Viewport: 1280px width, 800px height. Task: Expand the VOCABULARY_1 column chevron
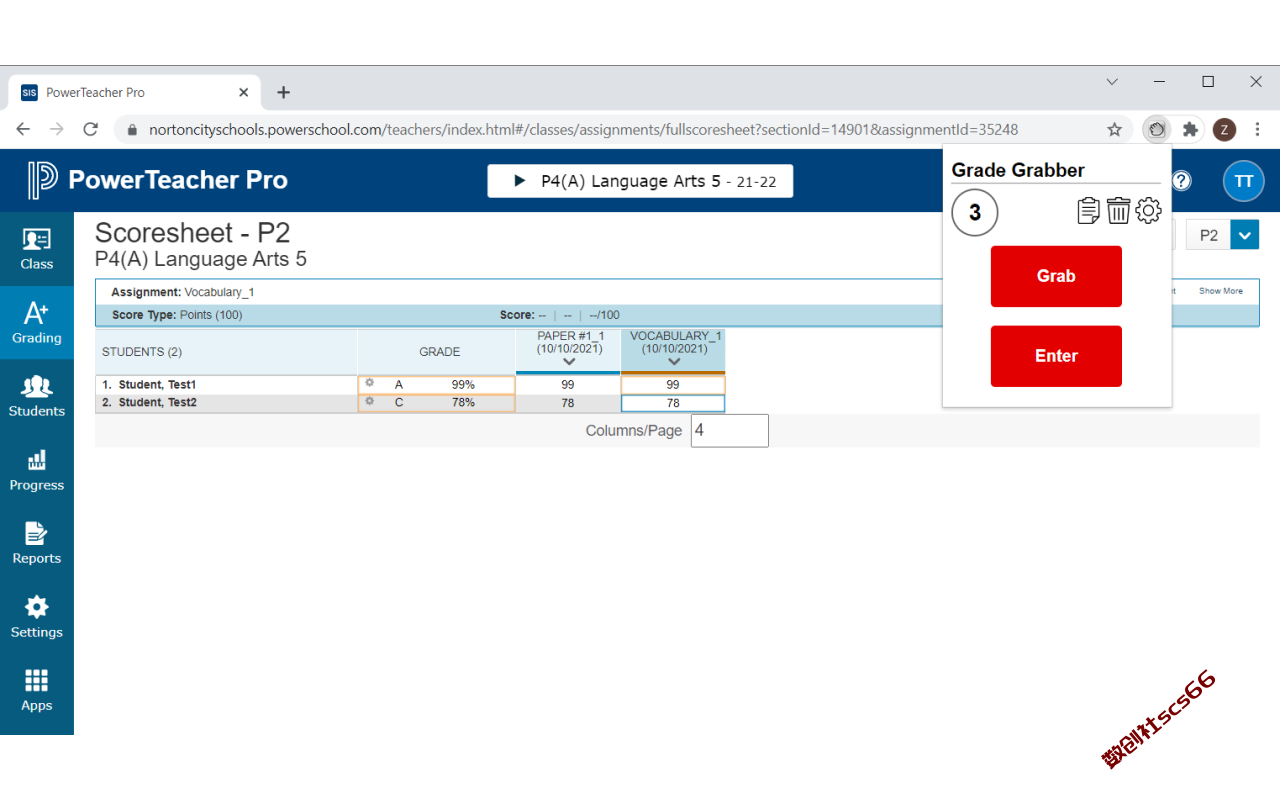(x=674, y=362)
